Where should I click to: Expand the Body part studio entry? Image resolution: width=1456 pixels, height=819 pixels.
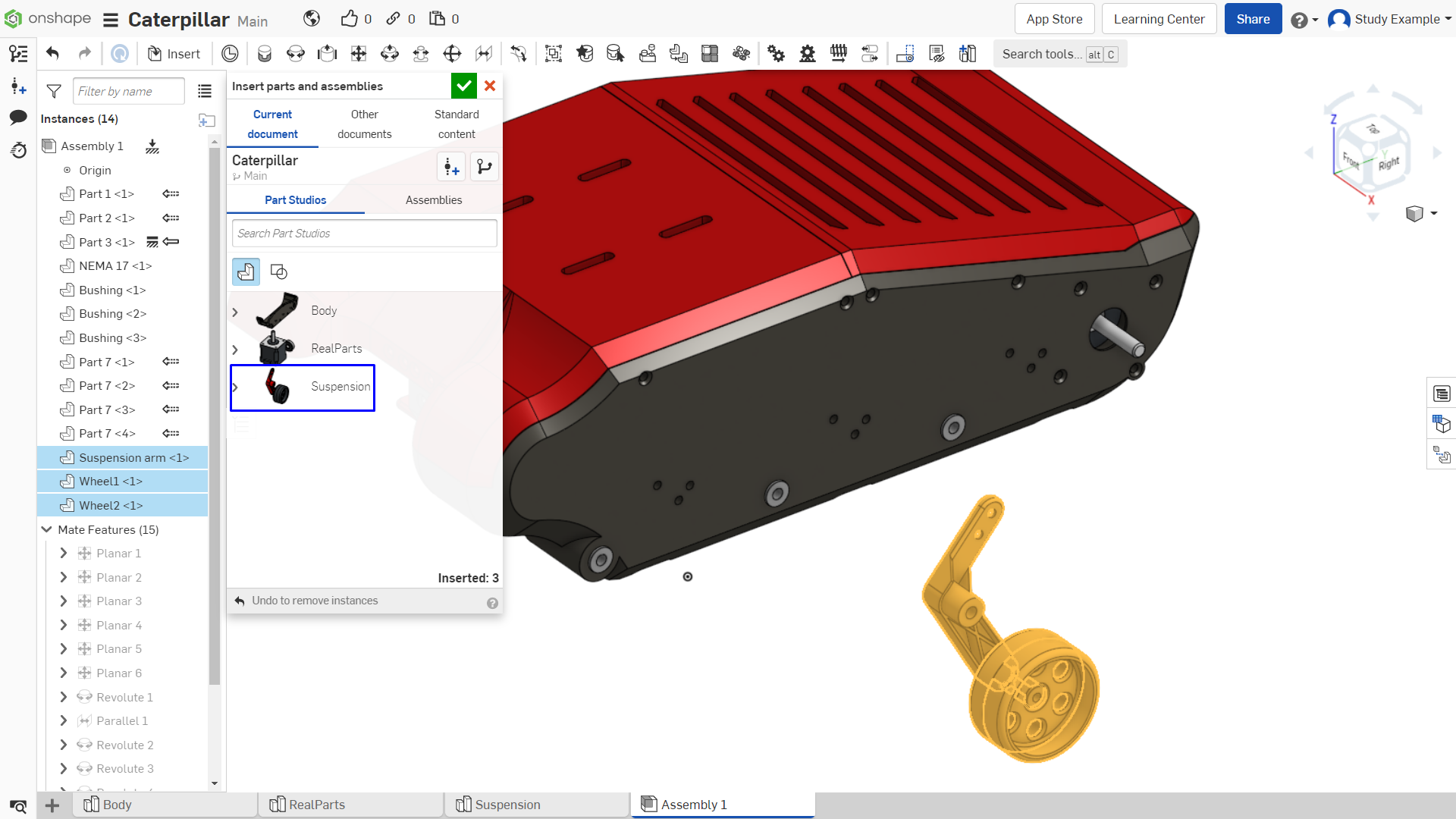[x=235, y=312]
